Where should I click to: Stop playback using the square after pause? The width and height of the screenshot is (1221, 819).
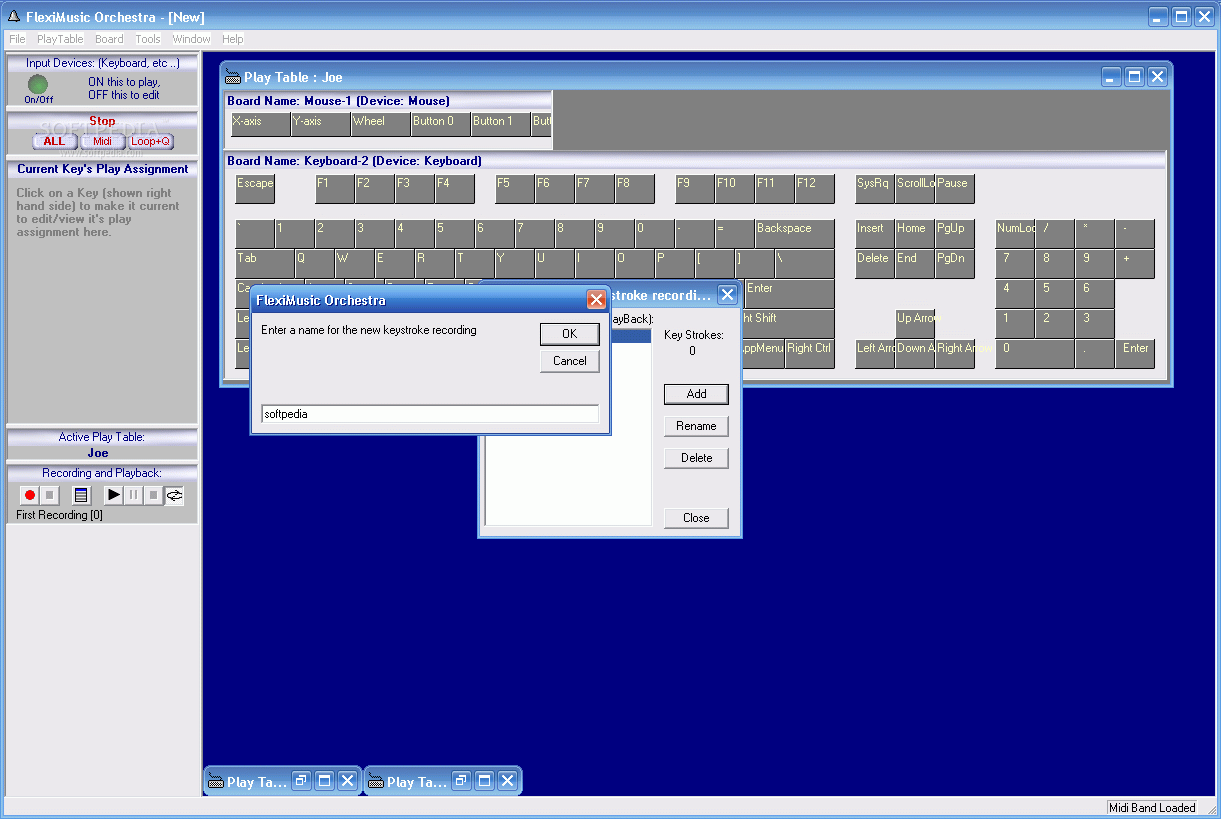pyautogui.click(x=154, y=495)
